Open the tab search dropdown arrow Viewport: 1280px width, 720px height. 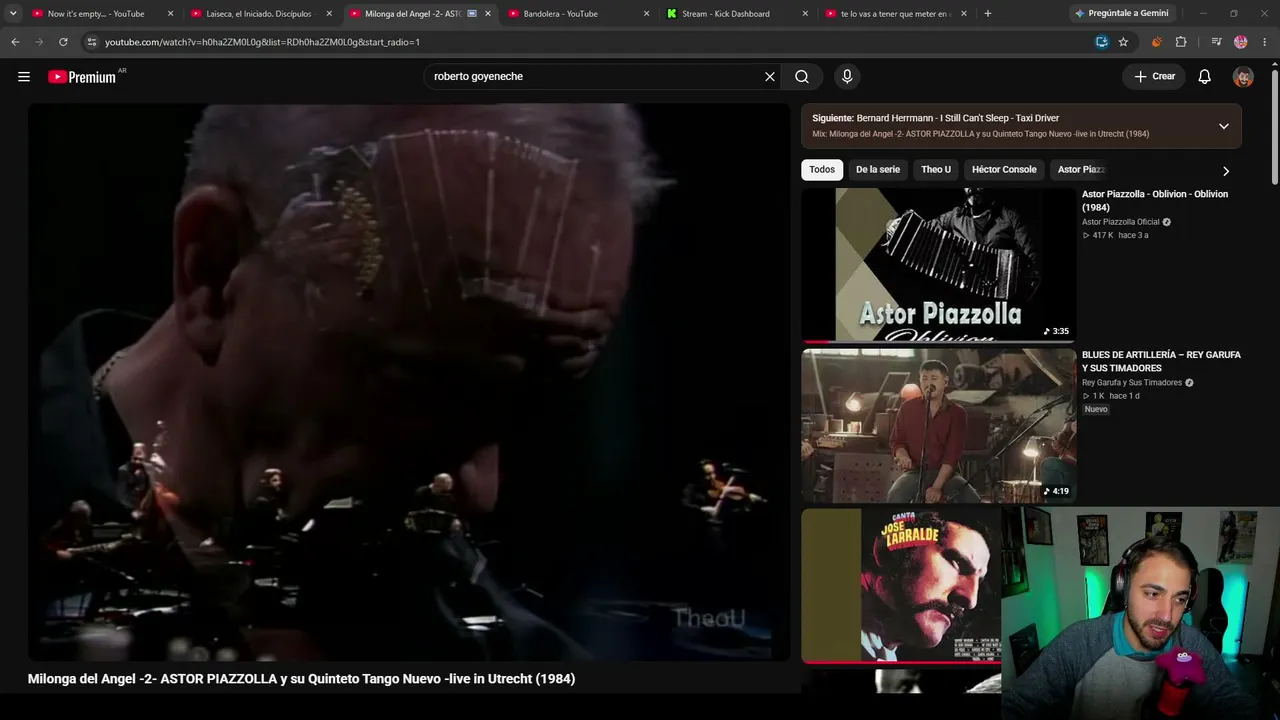[13, 14]
